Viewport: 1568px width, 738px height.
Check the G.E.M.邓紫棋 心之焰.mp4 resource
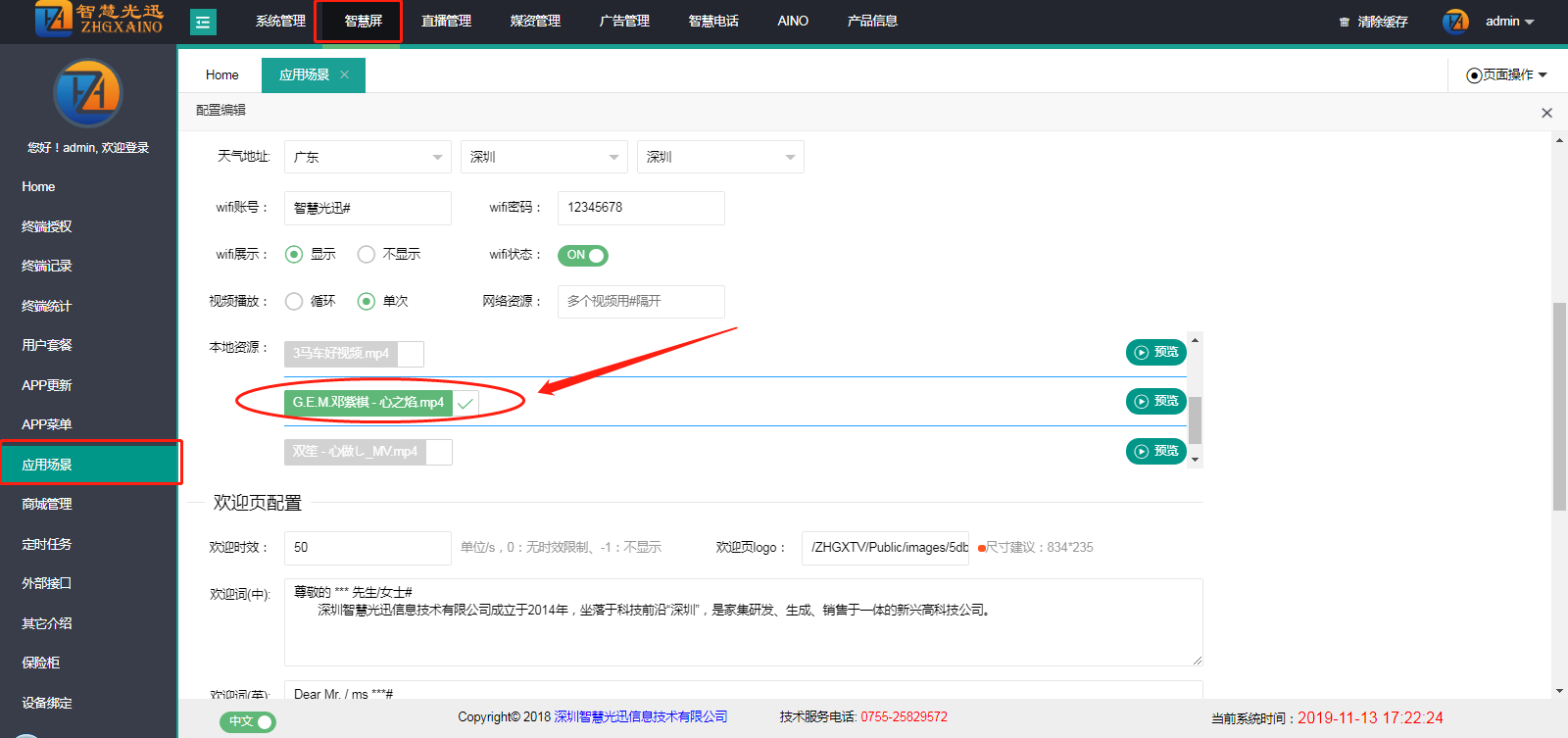click(x=465, y=403)
